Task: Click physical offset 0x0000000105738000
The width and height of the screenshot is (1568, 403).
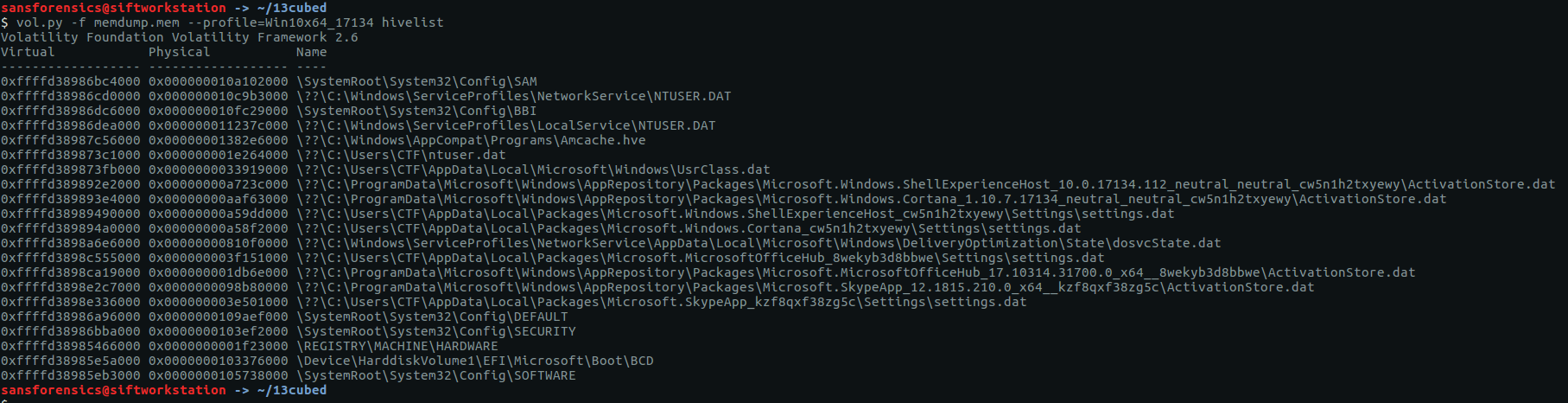Action: tap(218, 375)
